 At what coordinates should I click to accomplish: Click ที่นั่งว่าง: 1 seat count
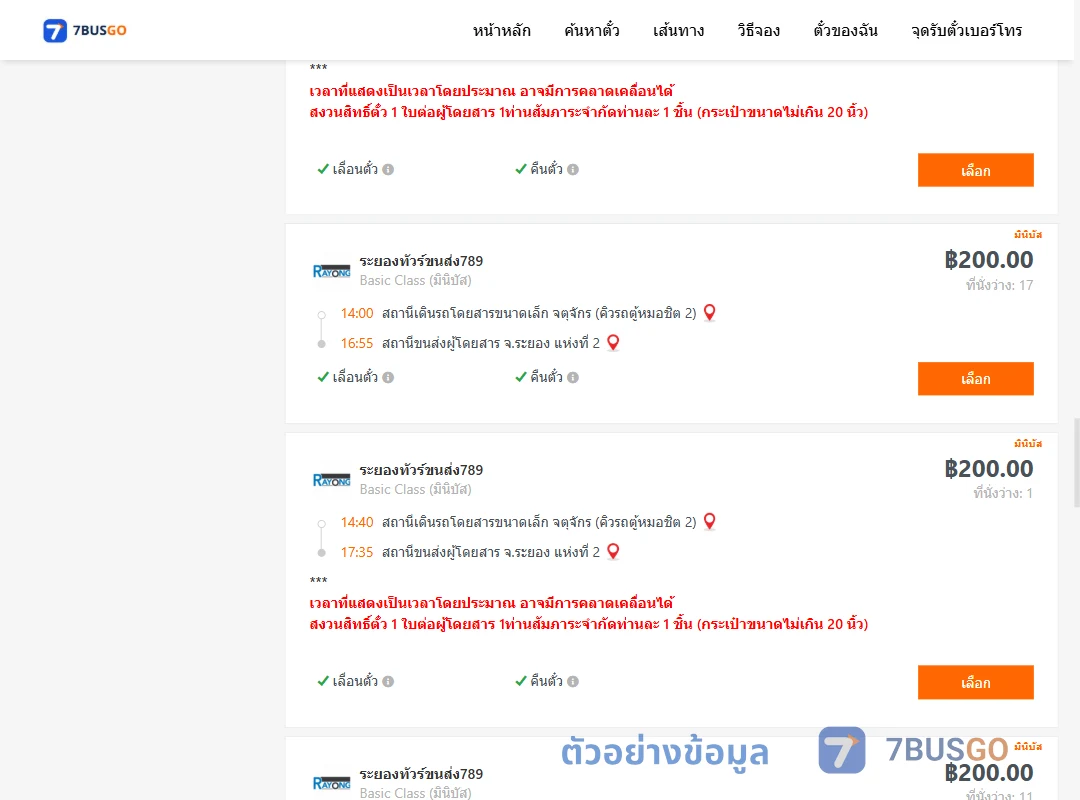[1003, 493]
